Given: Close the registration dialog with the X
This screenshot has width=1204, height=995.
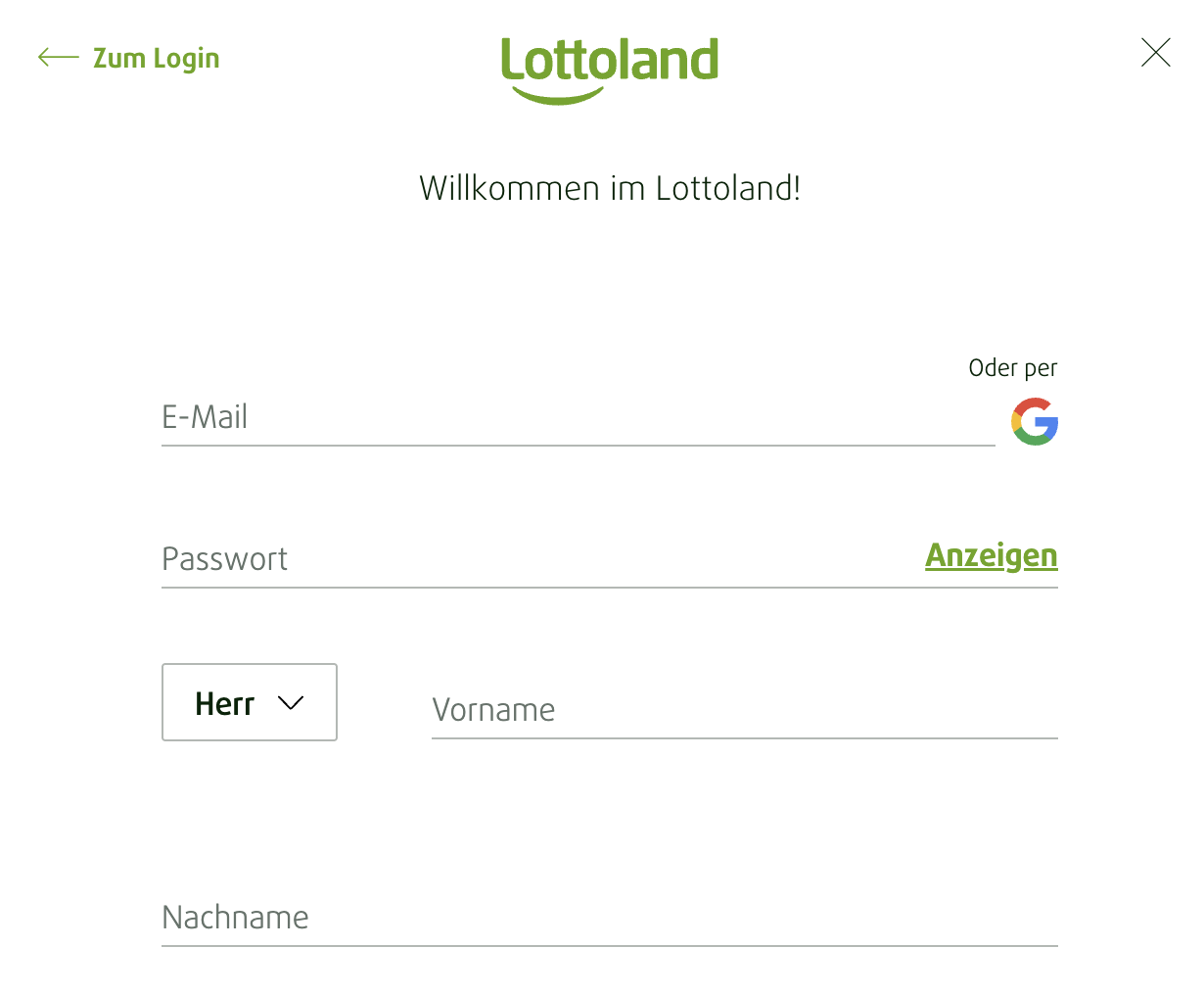Looking at the screenshot, I should coord(1155,53).
